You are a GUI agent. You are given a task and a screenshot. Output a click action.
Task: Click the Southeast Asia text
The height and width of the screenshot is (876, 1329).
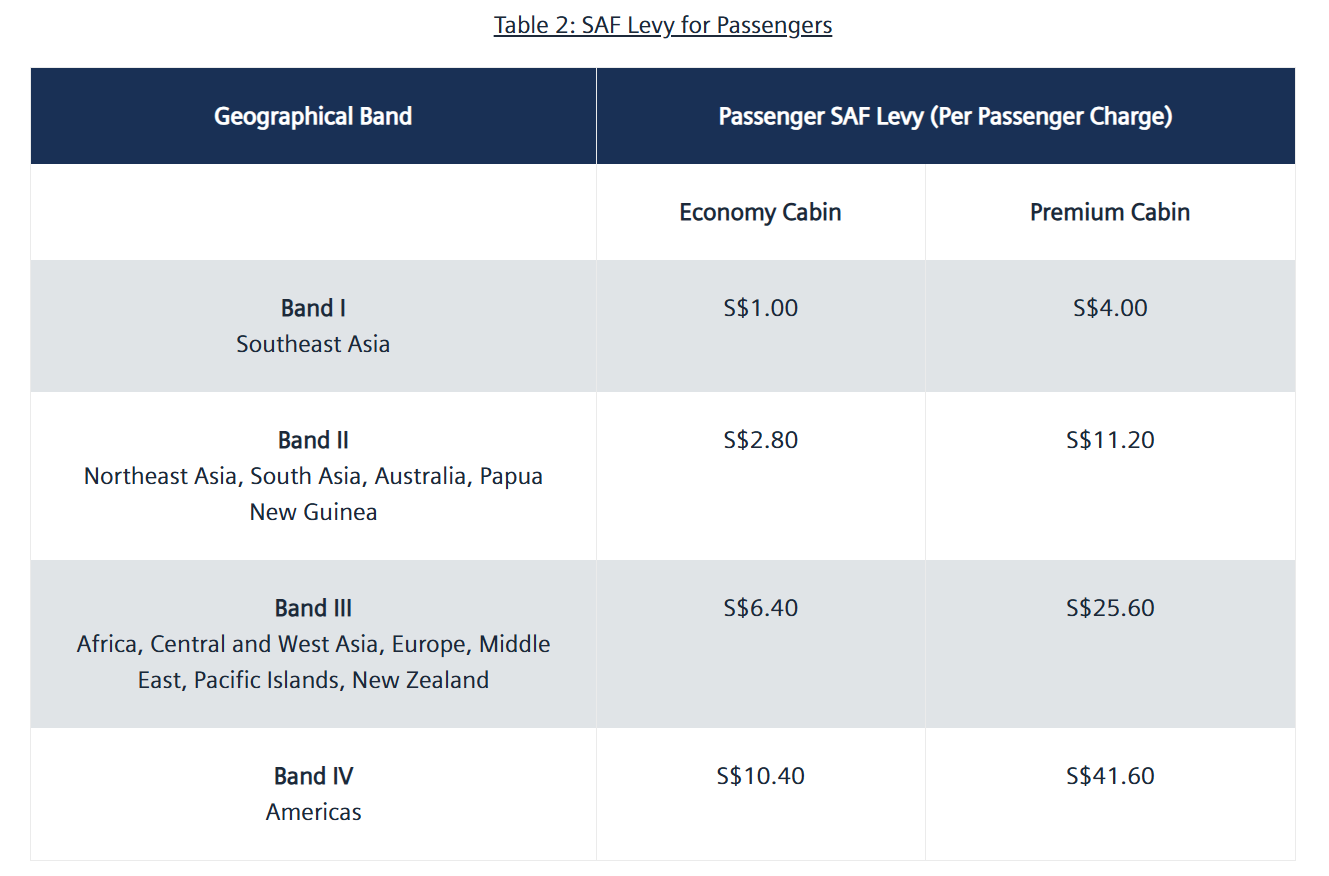tap(313, 344)
